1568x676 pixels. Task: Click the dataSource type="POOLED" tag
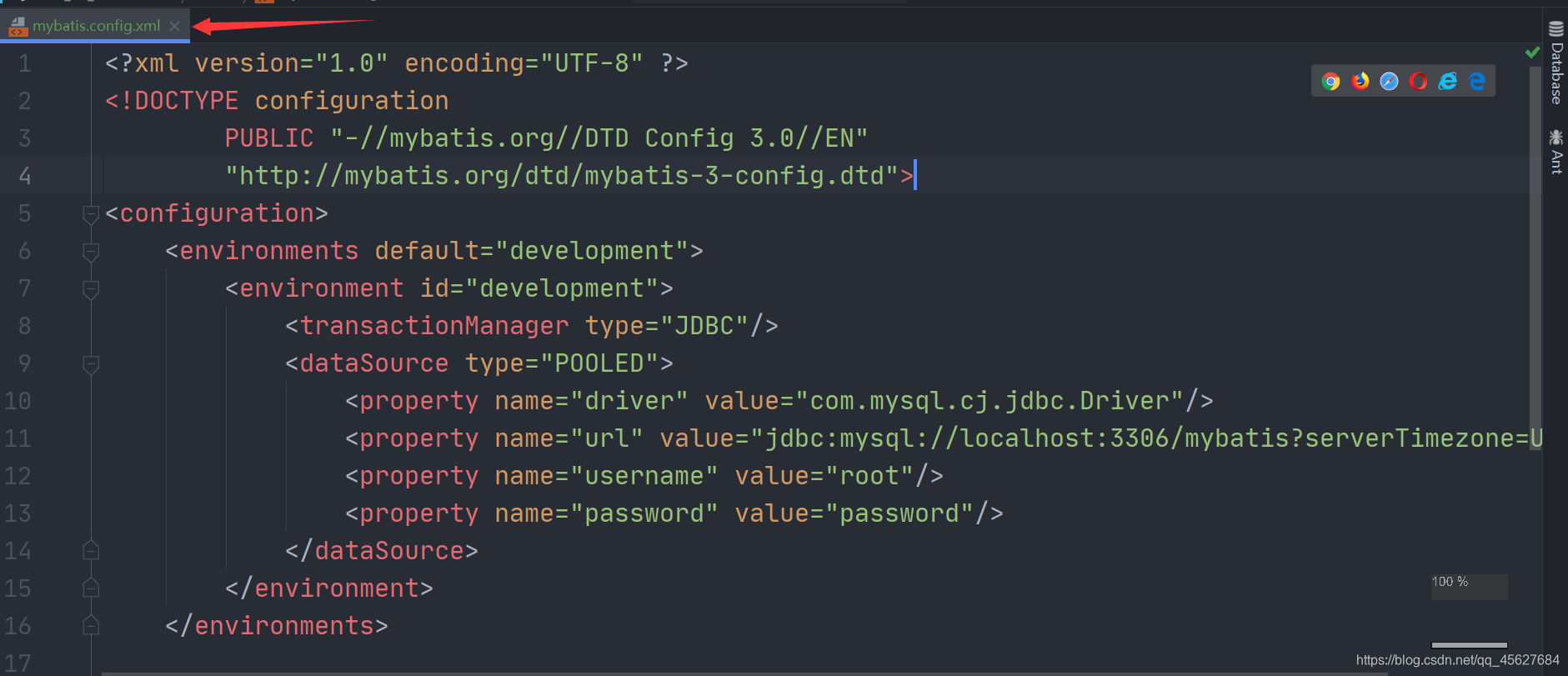click(x=479, y=363)
